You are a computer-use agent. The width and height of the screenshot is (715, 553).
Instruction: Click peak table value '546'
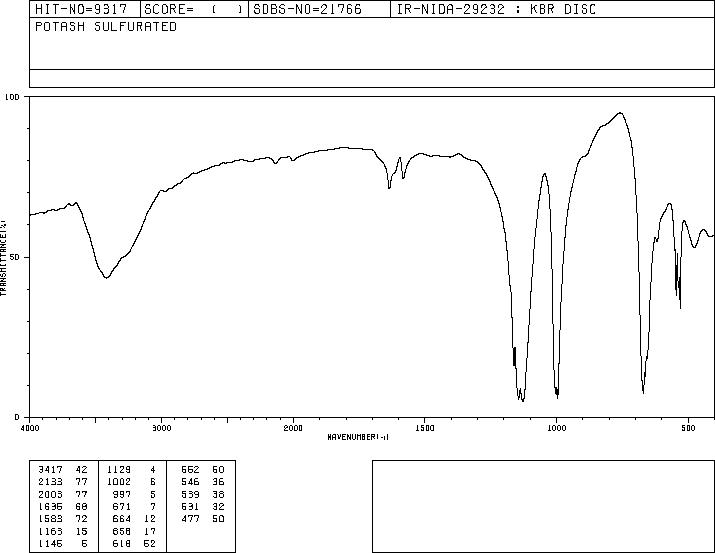190,482
